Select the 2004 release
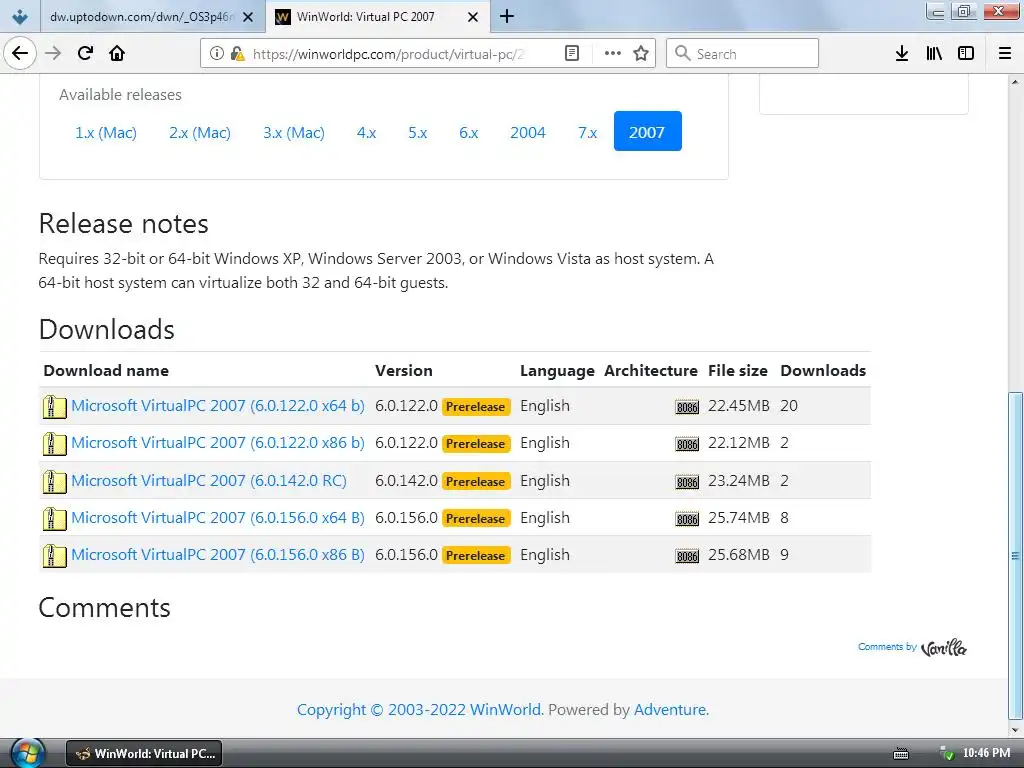The height and width of the screenshot is (768, 1024). click(528, 133)
